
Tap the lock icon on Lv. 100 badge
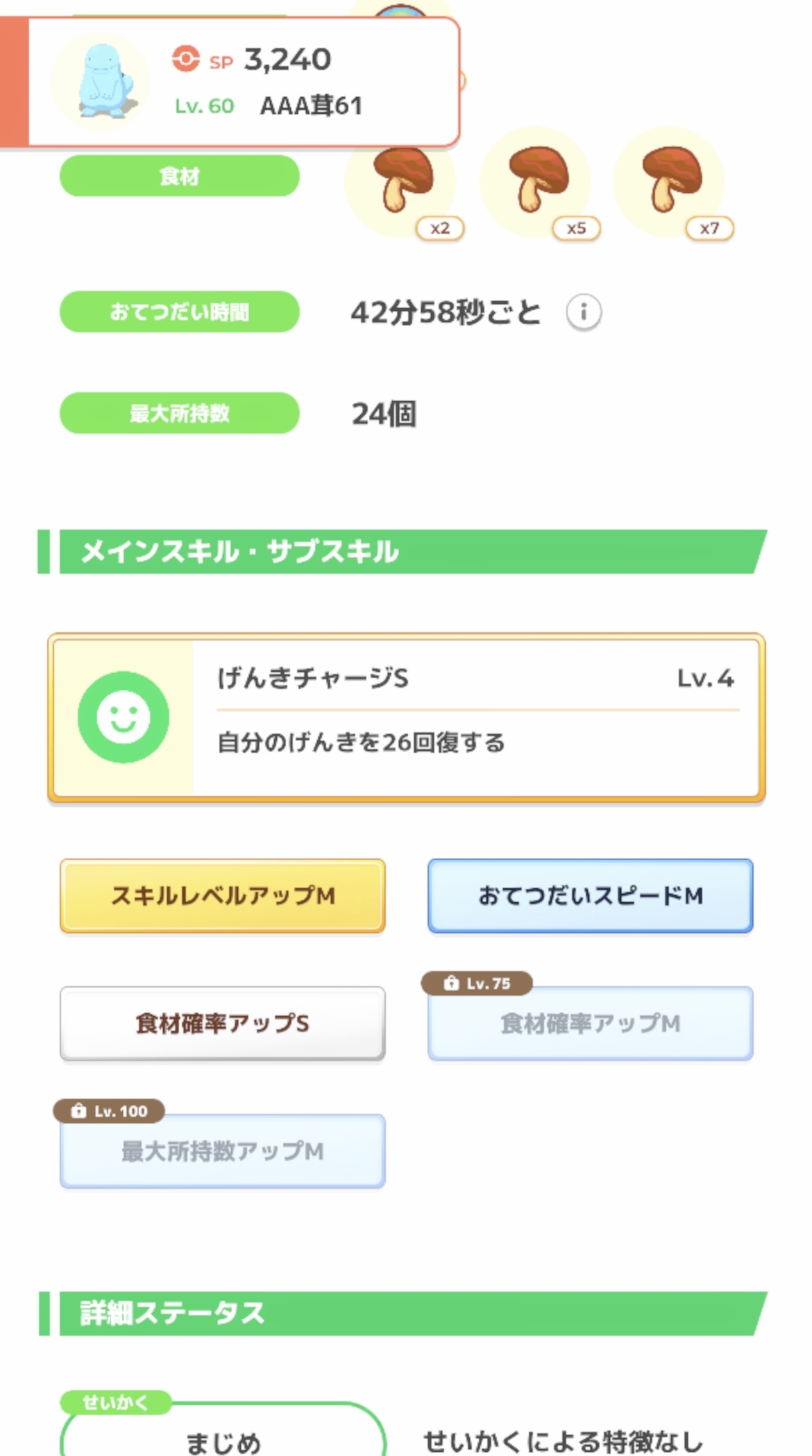tap(79, 1111)
